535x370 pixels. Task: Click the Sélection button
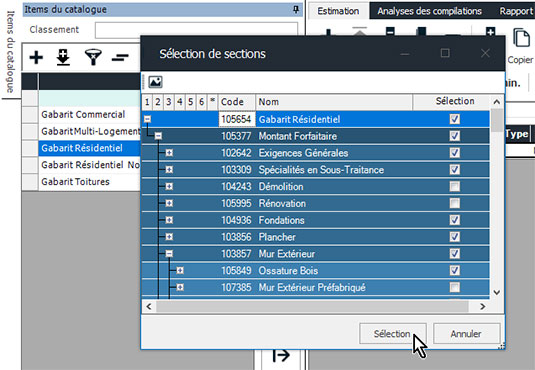click(393, 333)
